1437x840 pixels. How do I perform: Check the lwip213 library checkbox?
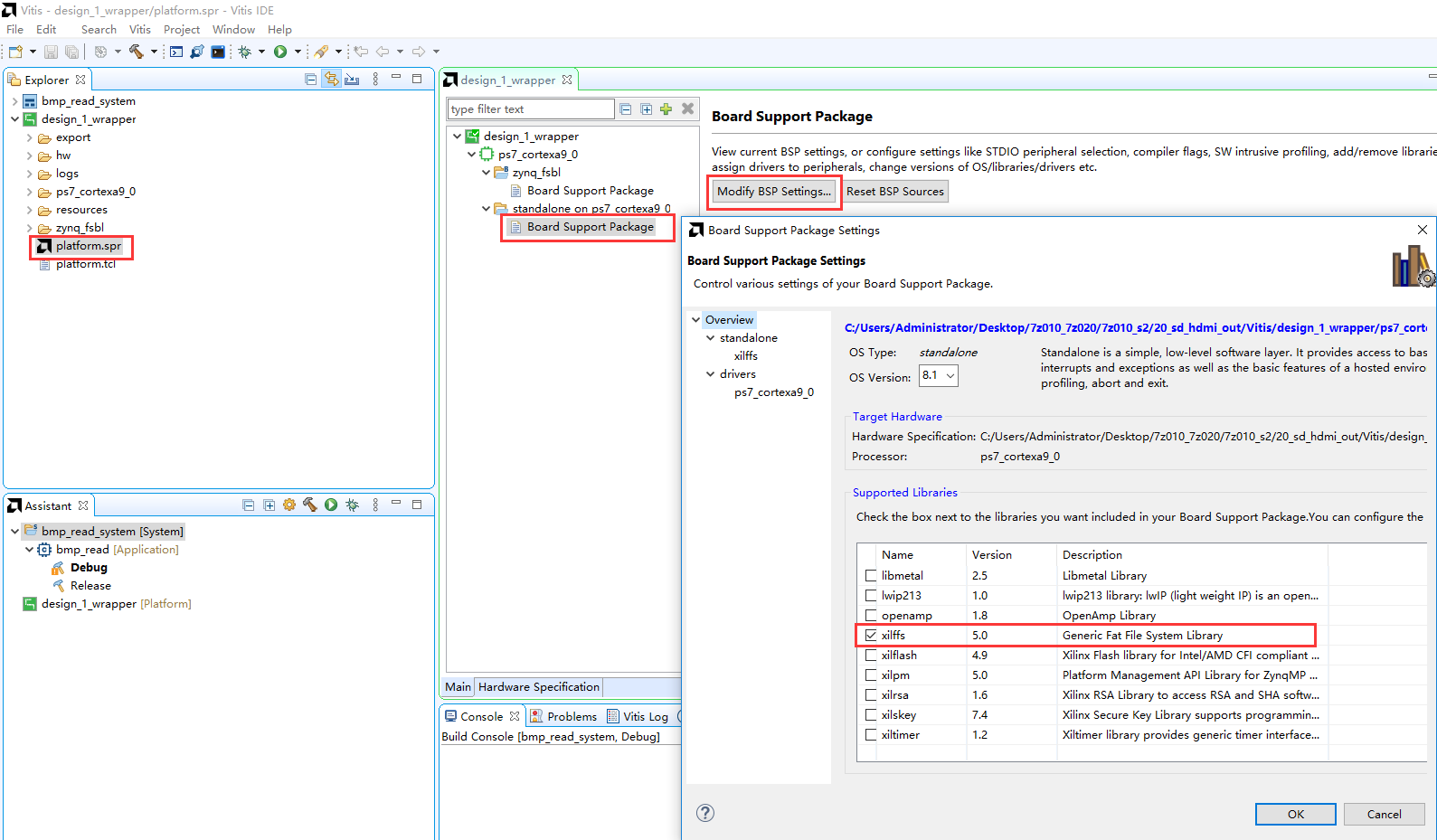click(871, 596)
